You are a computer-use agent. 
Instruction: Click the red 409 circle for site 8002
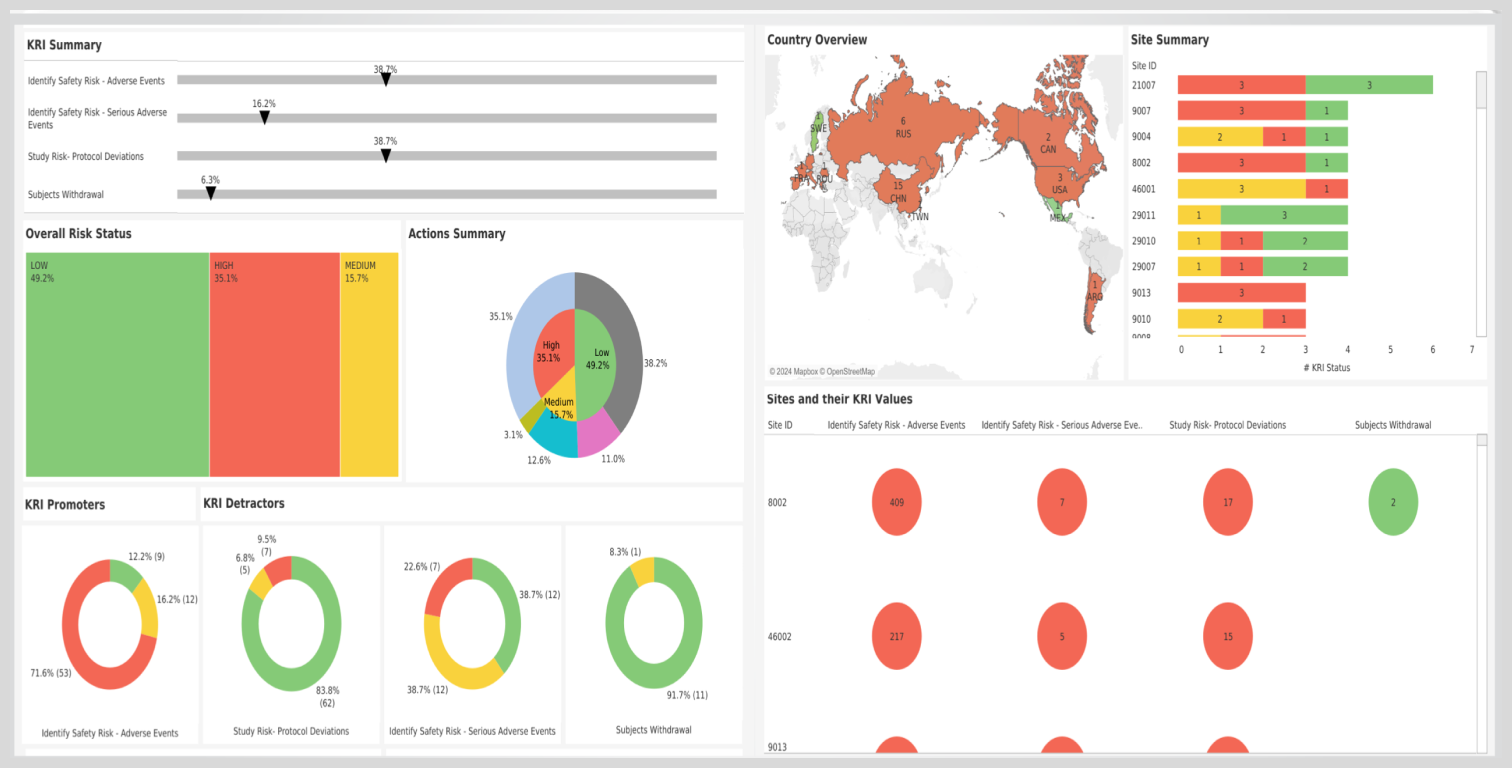pyautogui.click(x=896, y=502)
